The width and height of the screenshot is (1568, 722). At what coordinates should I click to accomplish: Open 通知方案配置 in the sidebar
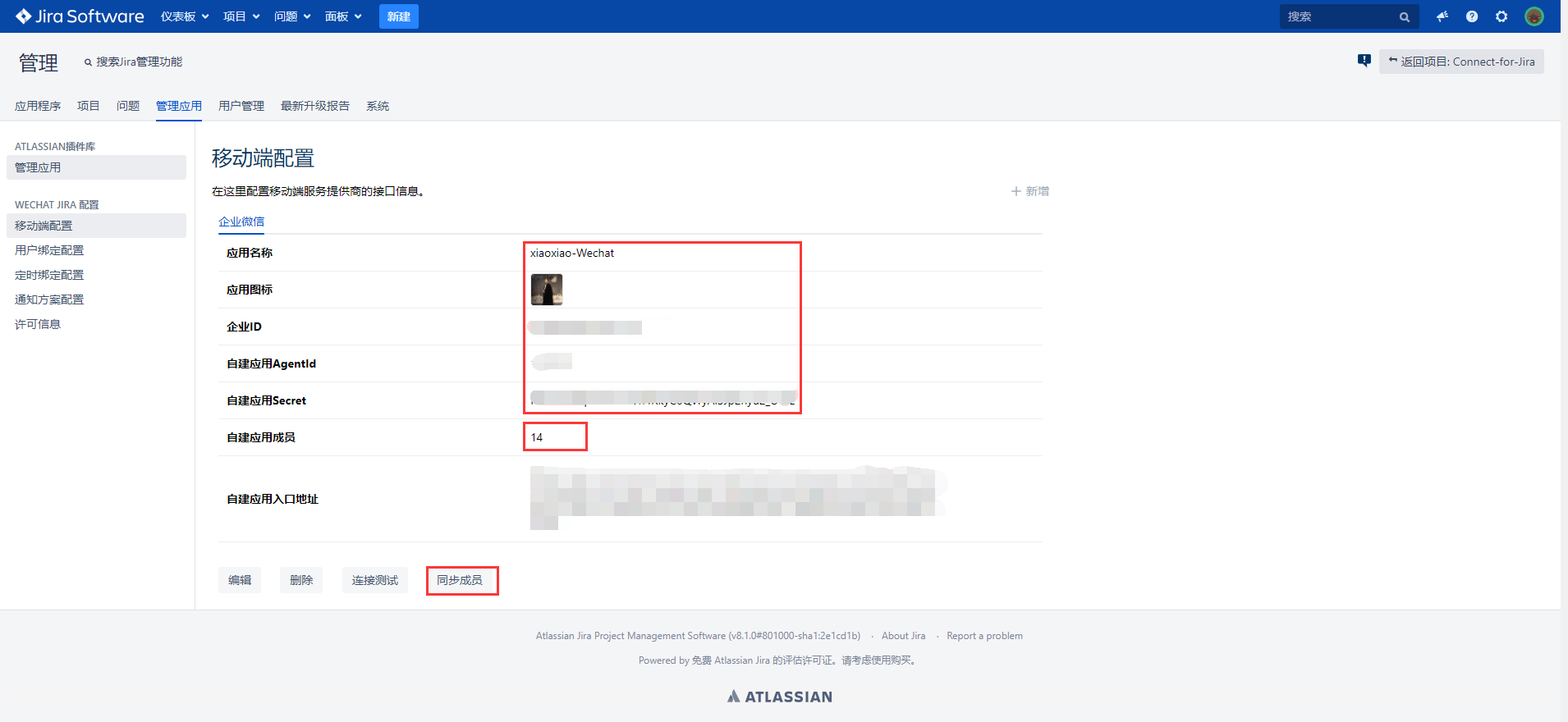(49, 299)
